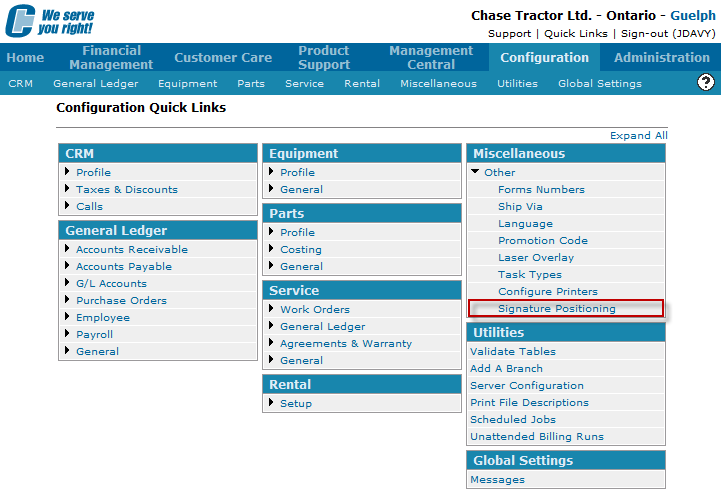Image resolution: width=721 pixels, height=493 pixels.
Task: Open Messages under Global Settings
Action: point(497,480)
